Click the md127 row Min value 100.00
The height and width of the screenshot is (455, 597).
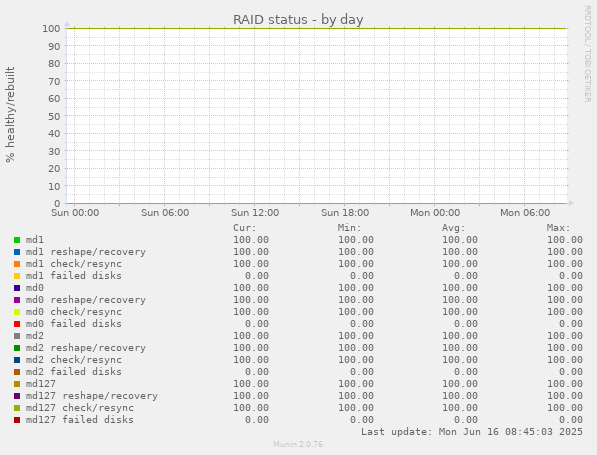click(x=356, y=384)
